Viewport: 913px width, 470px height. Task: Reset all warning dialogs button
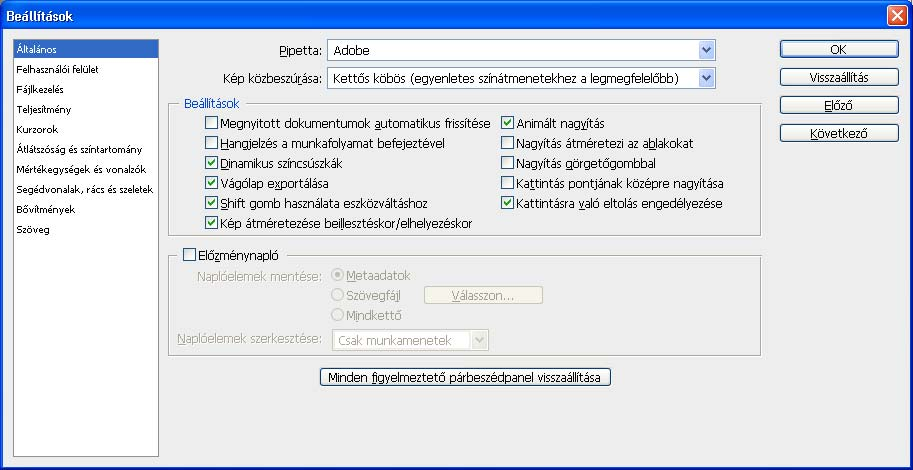(465, 377)
